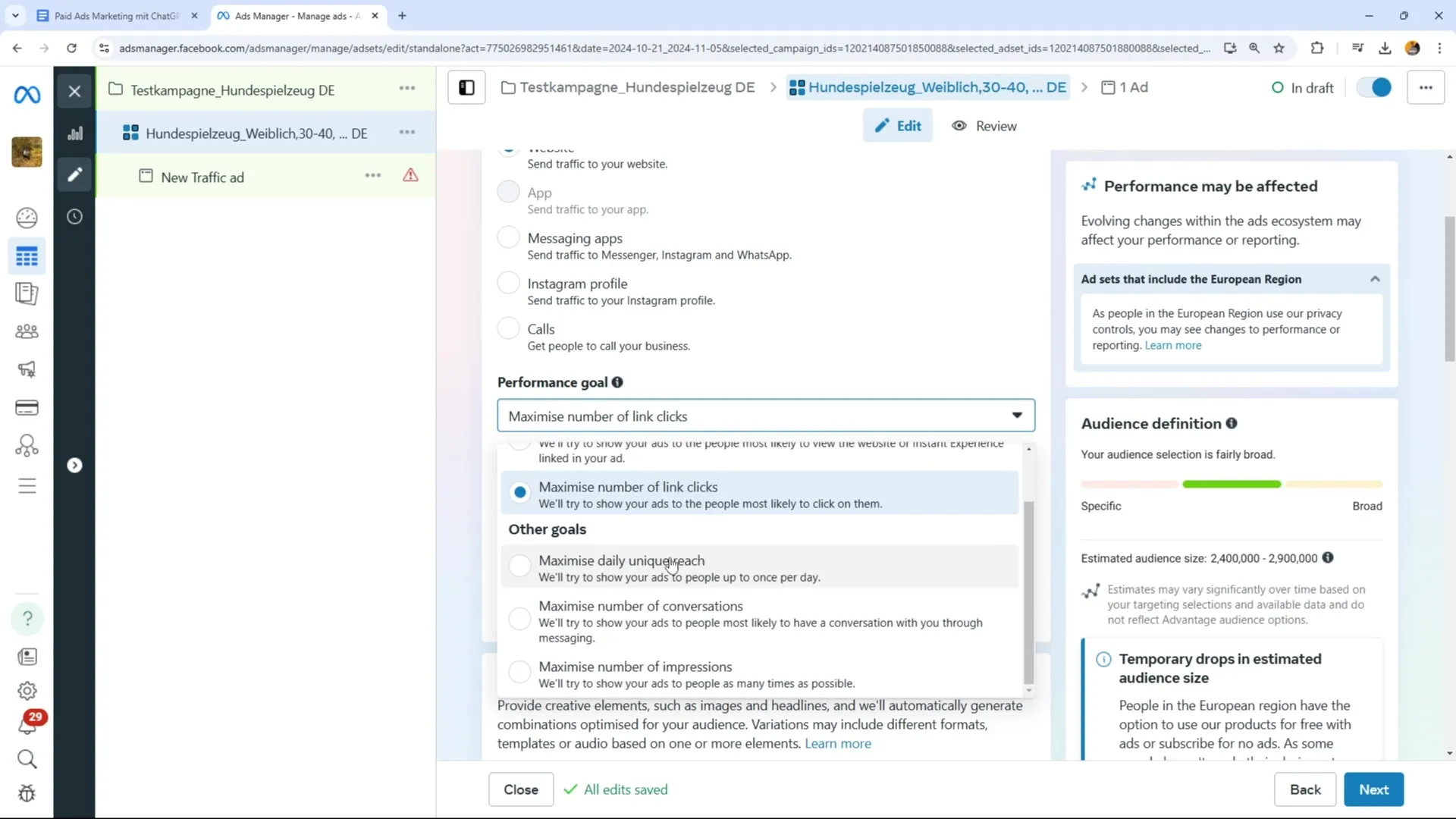Toggle the side panel layout icon
This screenshot has width=1456, height=819.
(466, 88)
